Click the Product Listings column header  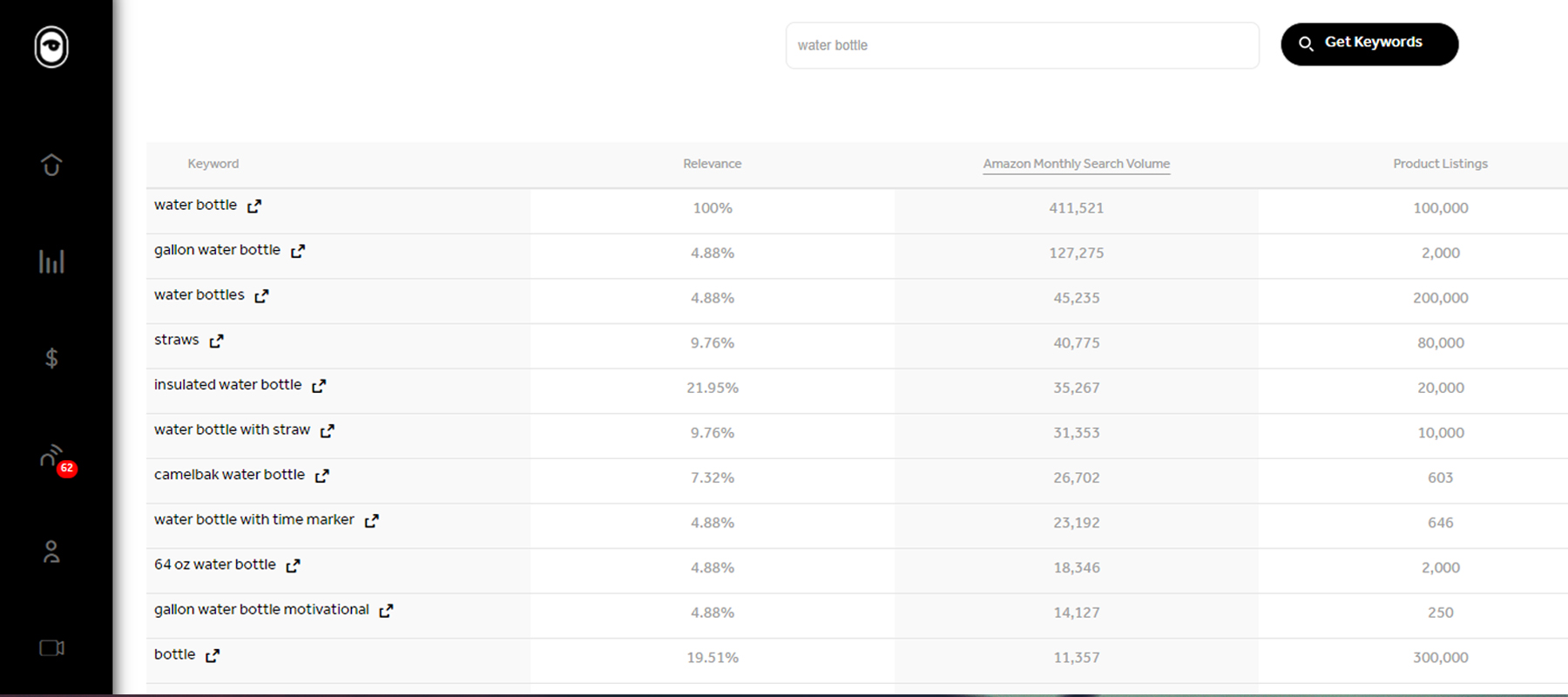(1440, 164)
